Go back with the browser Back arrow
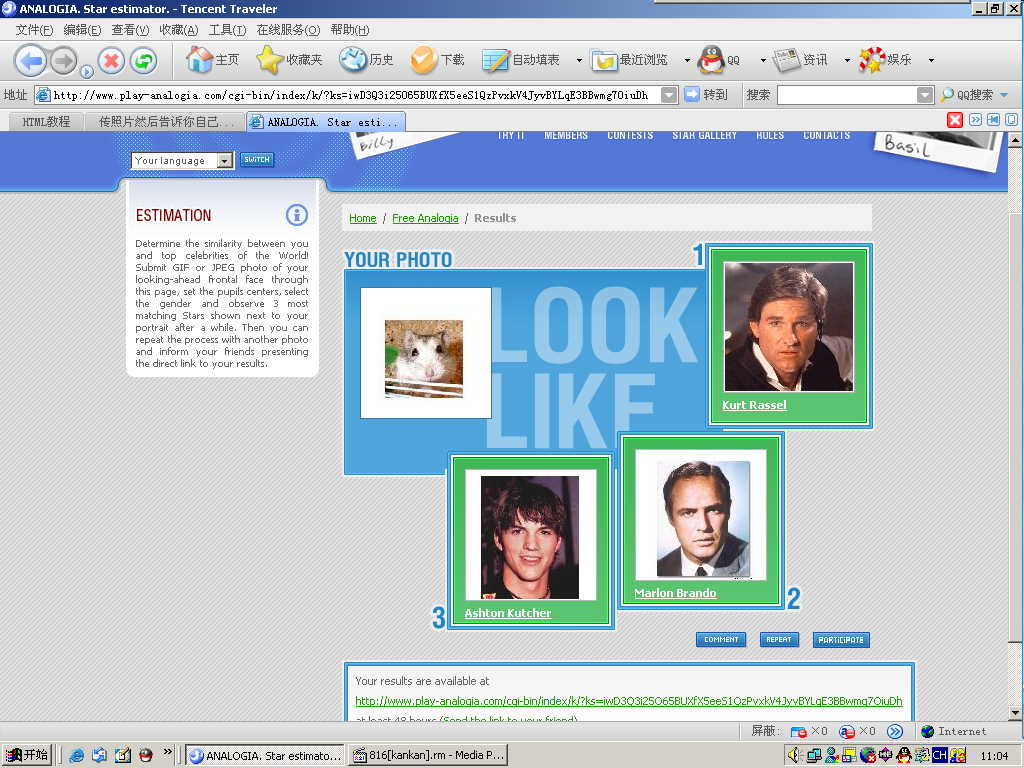Screen dimensions: 1024x768 pos(30,61)
